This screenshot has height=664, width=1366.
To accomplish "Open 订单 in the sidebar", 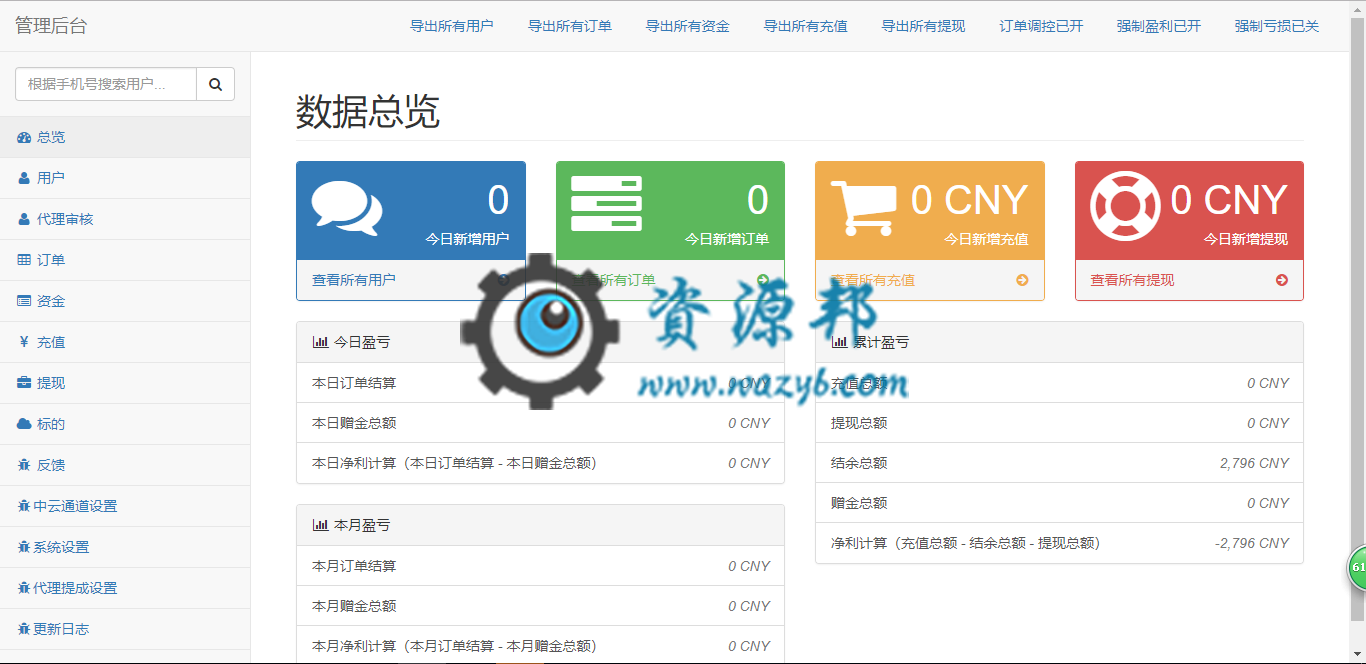I will pos(125,260).
